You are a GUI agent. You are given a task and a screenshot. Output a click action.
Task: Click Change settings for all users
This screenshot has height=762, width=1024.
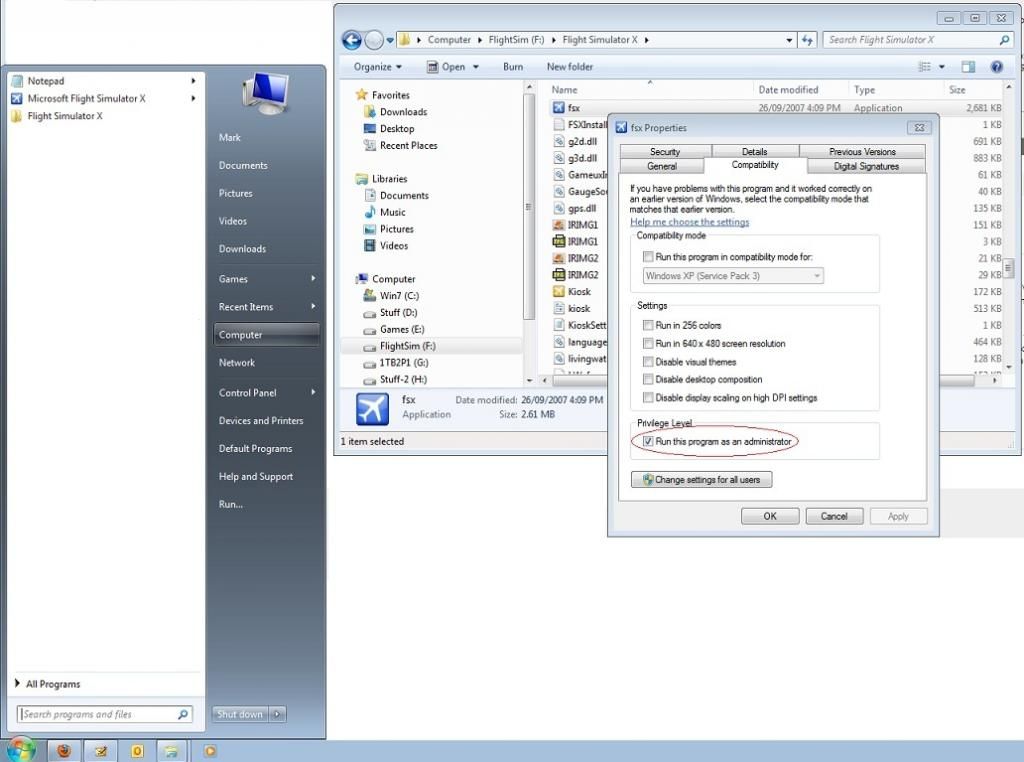pos(701,480)
